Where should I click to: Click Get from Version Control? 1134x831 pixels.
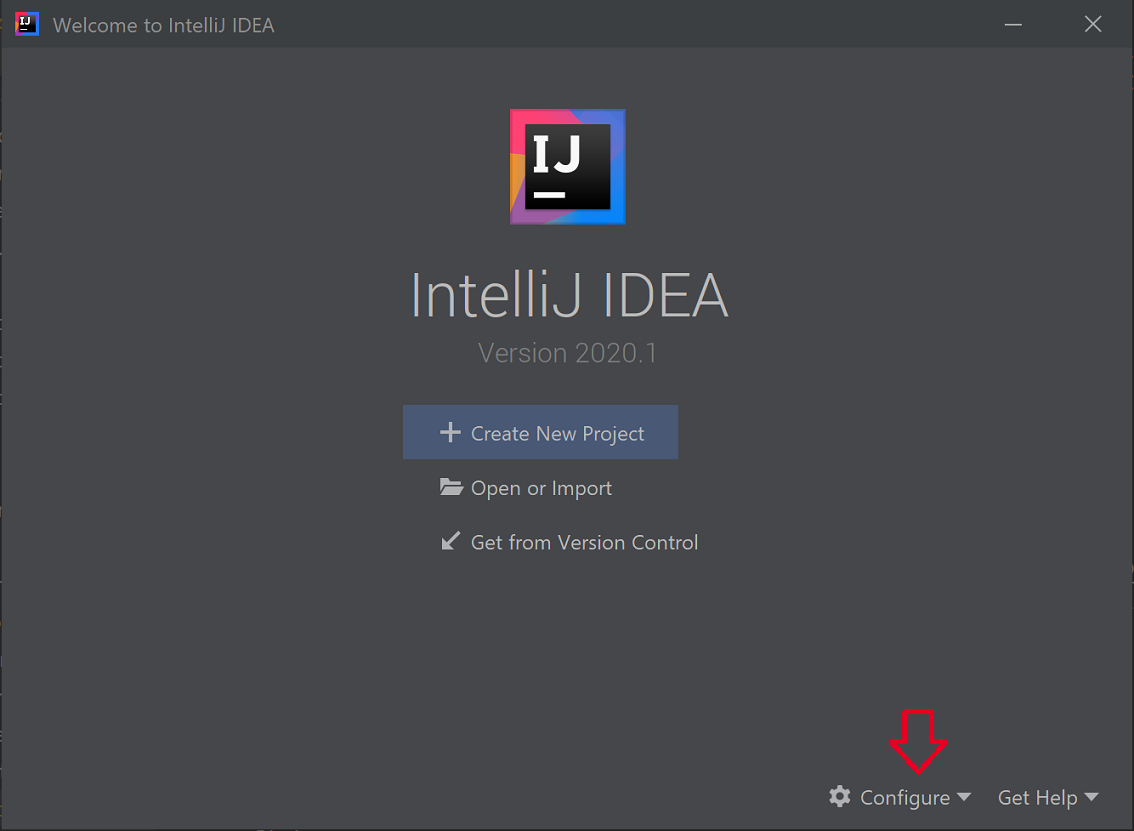[x=584, y=542]
